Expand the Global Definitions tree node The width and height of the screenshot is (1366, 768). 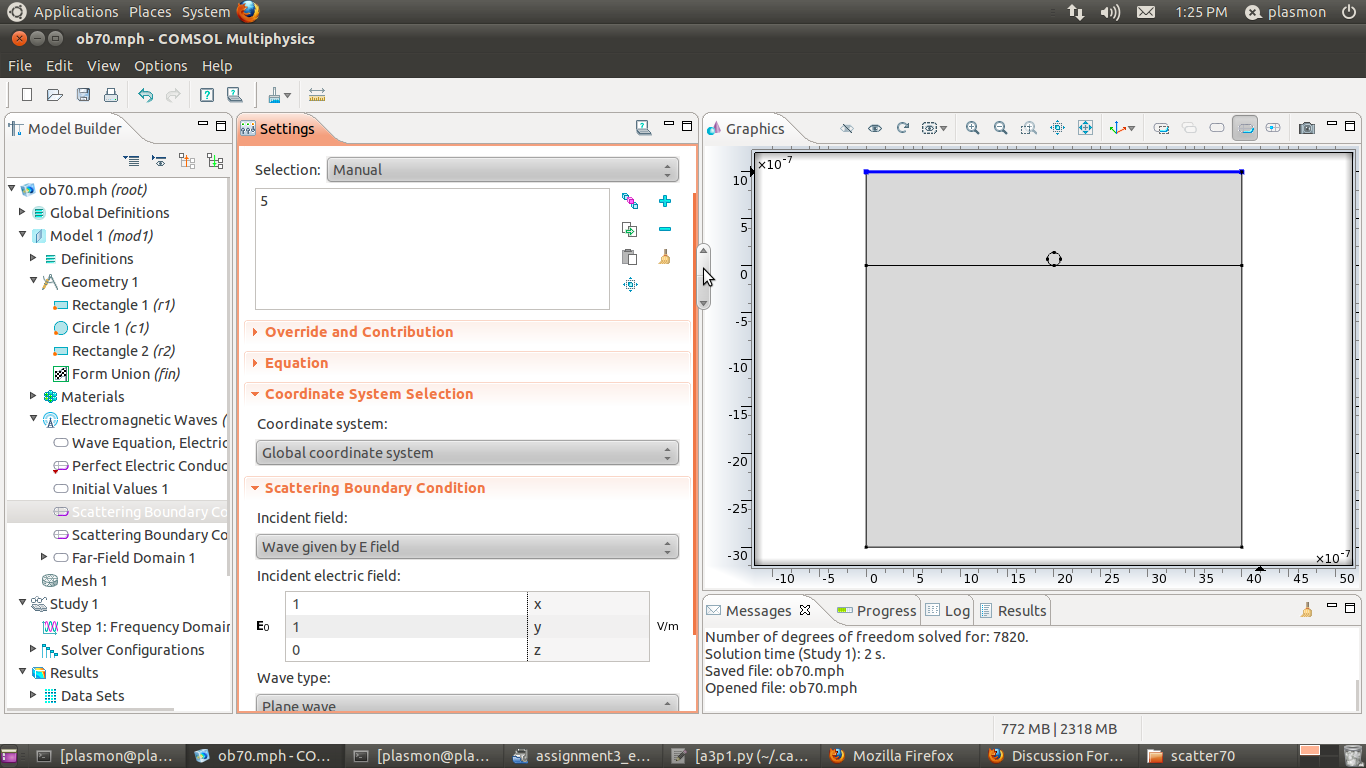(22, 212)
